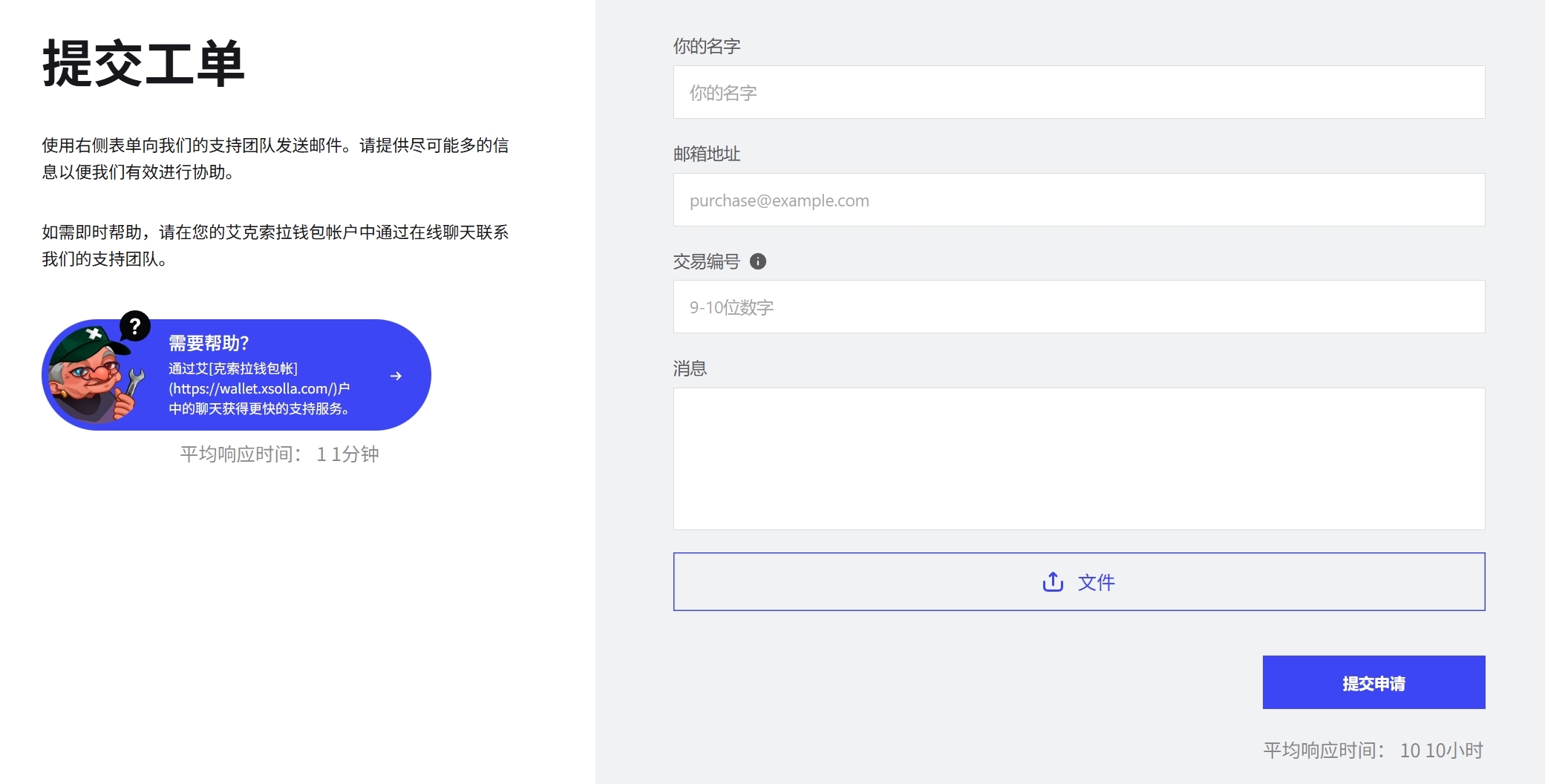
Task: Click into the 消息 message text area
Action: 1079,459
